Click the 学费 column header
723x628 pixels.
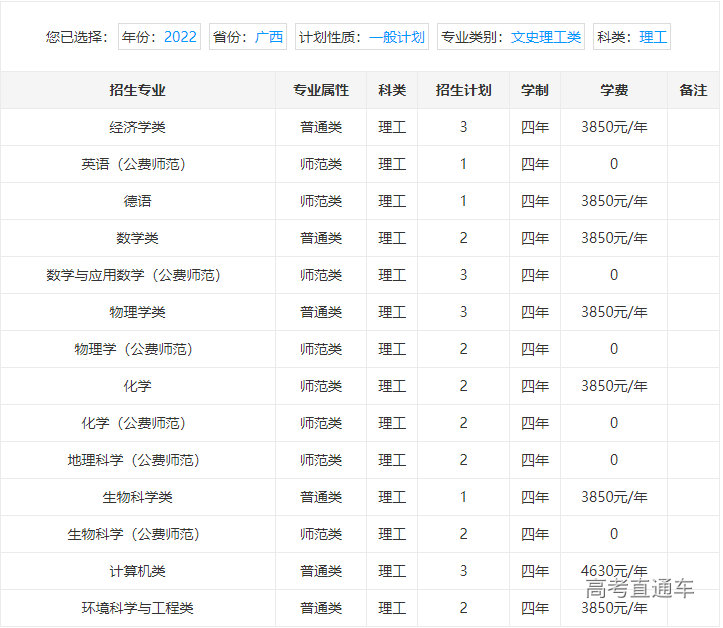click(614, 90)
